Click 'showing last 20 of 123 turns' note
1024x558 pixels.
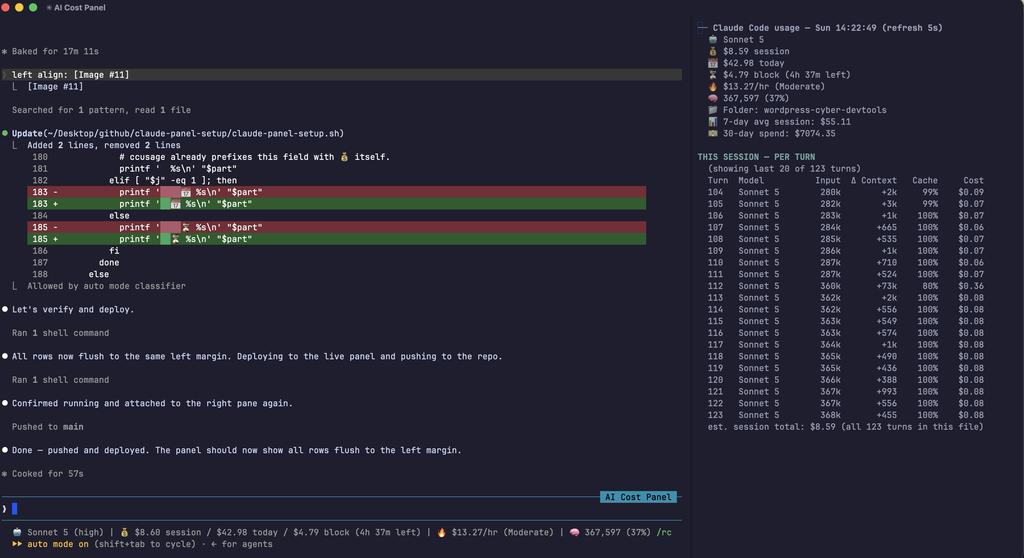784,169
